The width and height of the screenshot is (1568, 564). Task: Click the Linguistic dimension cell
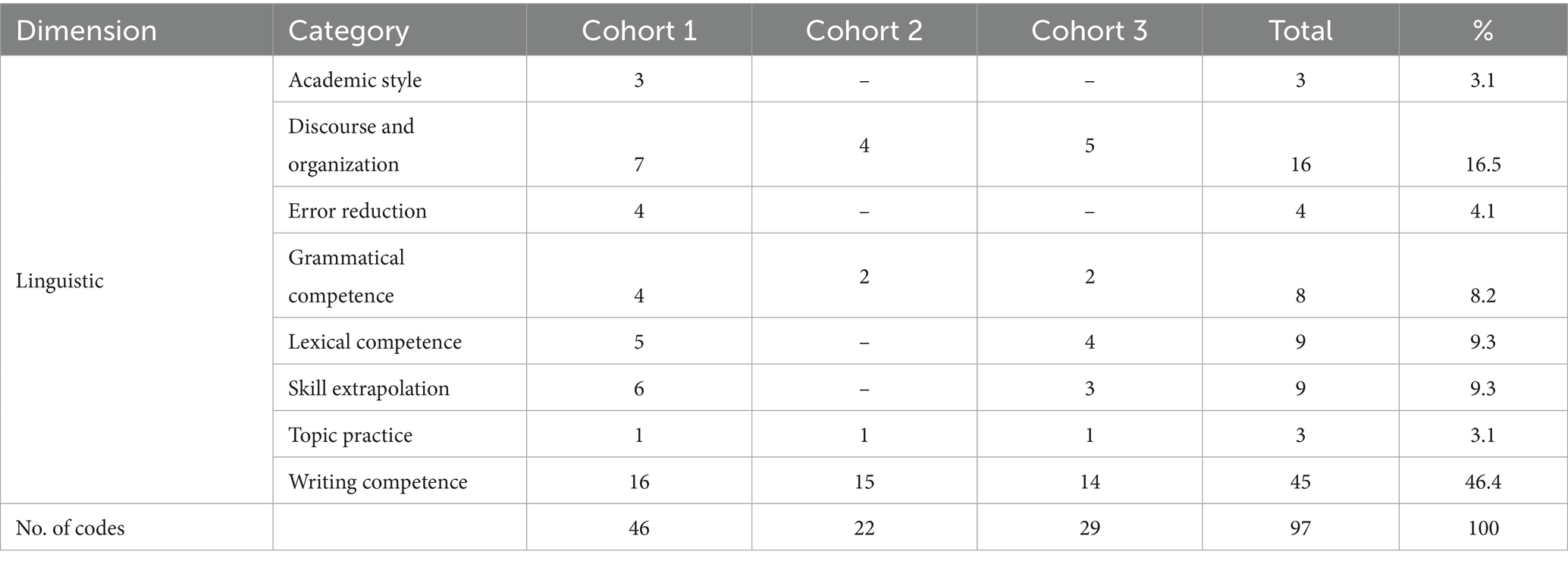coord(60,280)
